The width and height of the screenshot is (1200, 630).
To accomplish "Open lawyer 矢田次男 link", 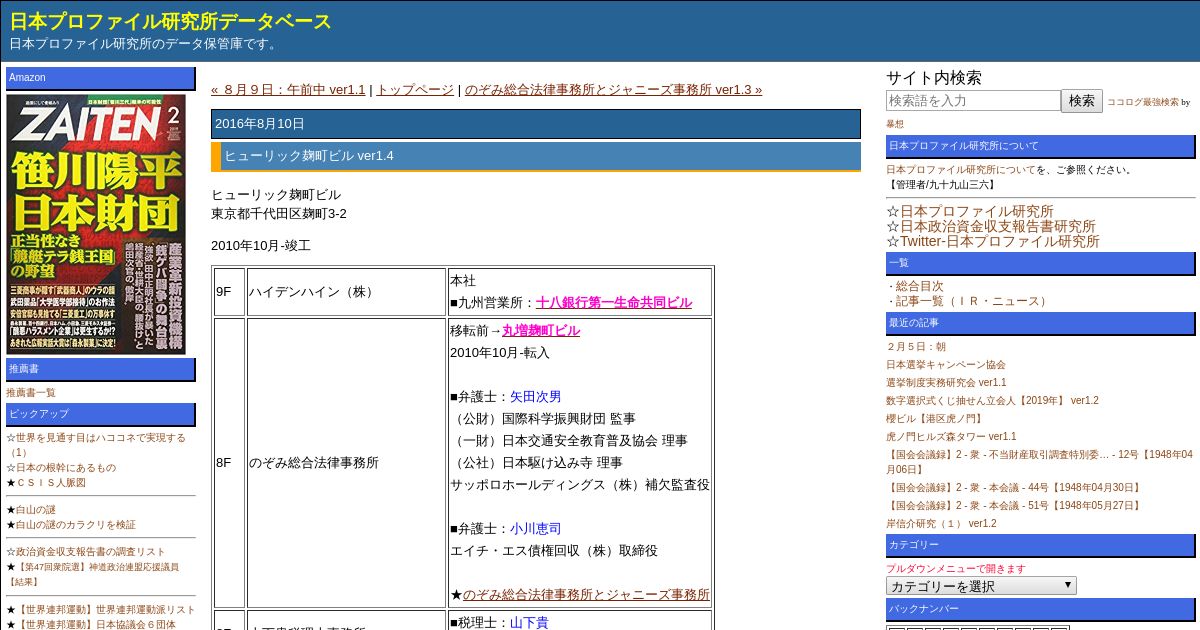I will click(535, 396).
